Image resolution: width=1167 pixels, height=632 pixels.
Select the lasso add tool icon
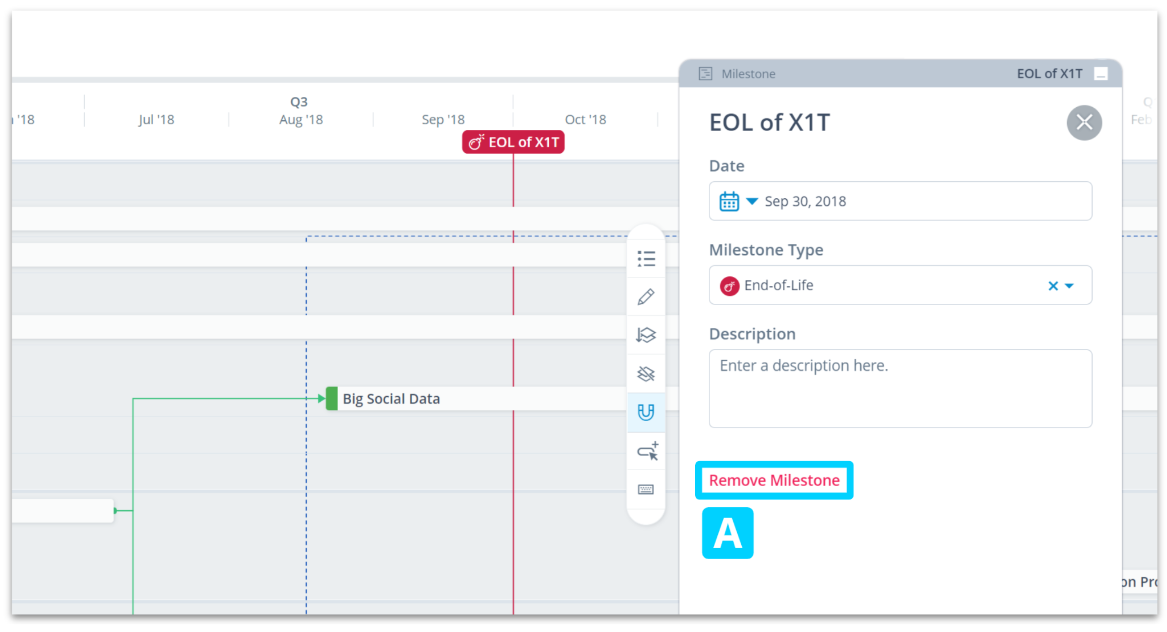pyautogui.click(x=646, y=451)
